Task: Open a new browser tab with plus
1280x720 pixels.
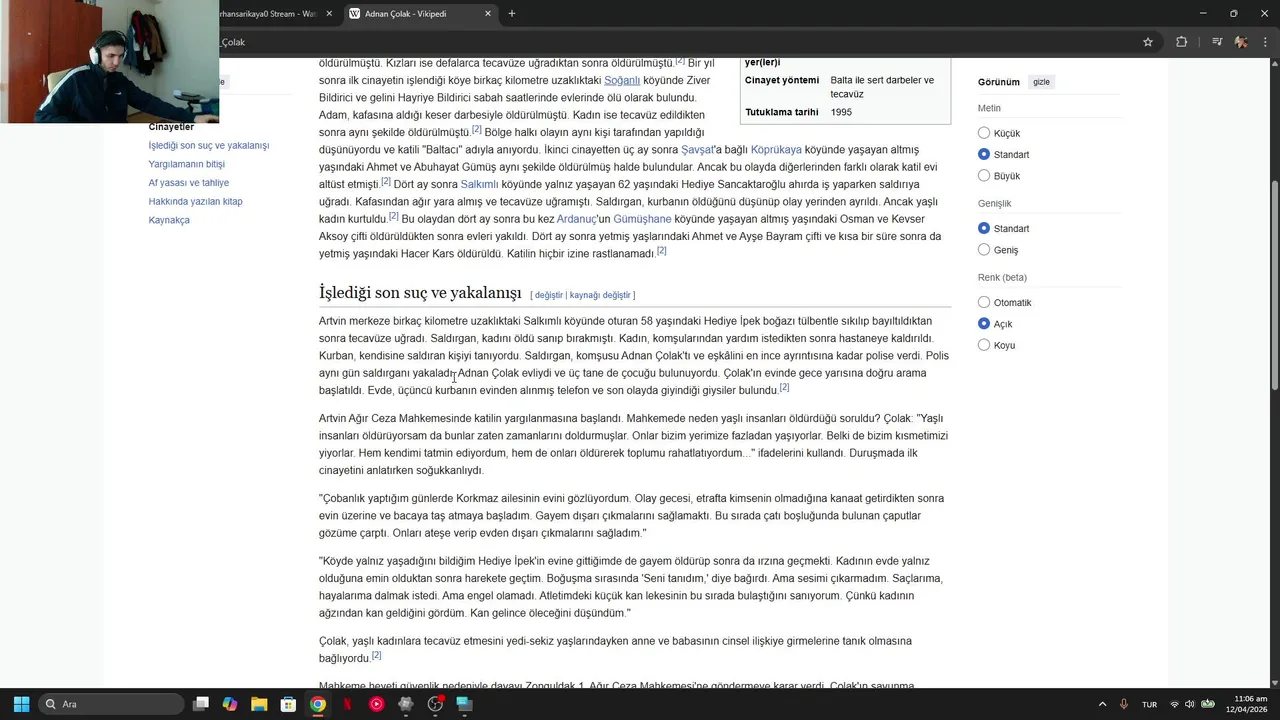Action: [512, 13]
